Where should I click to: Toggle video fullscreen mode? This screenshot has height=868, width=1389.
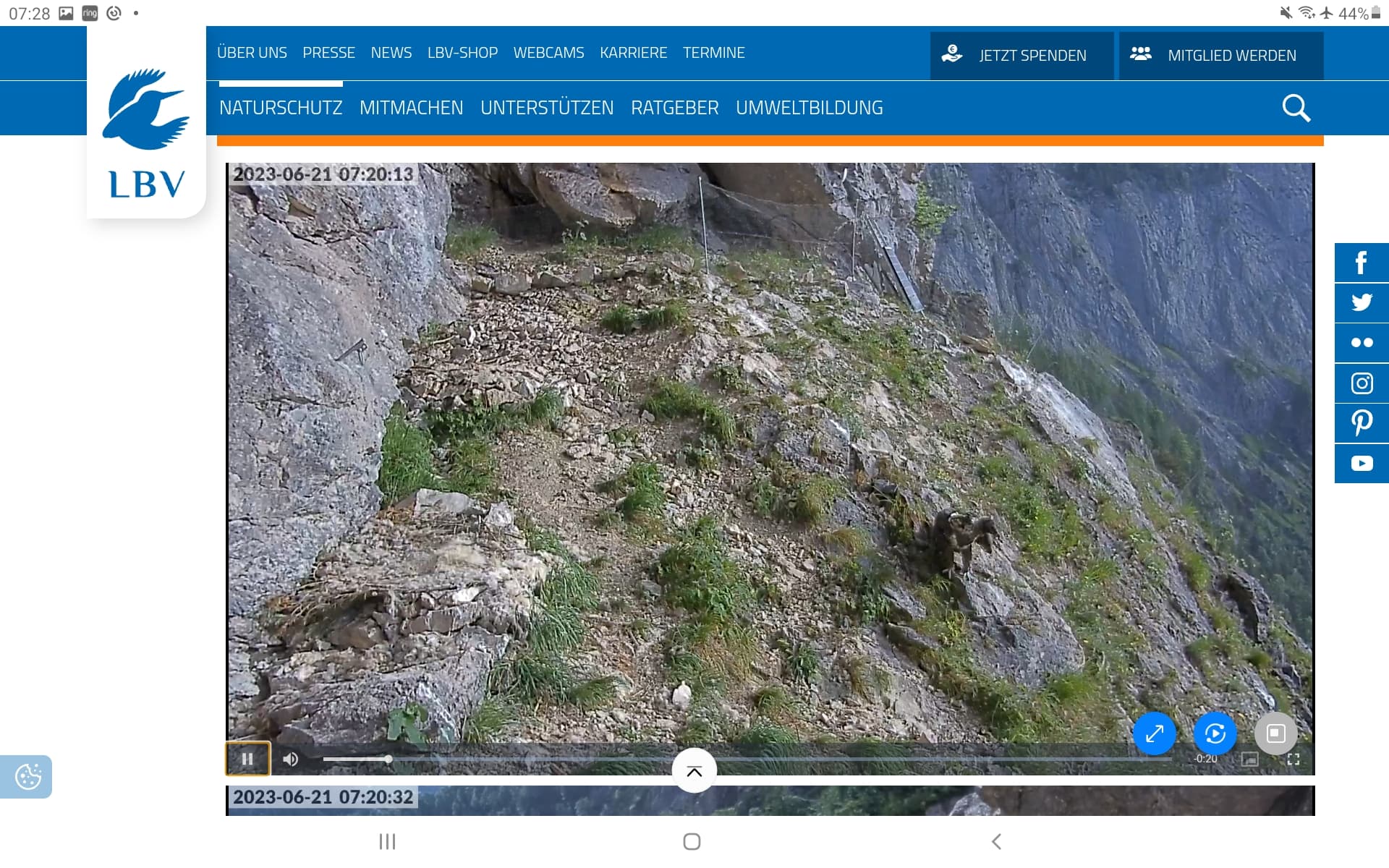tap(1294, 759)
